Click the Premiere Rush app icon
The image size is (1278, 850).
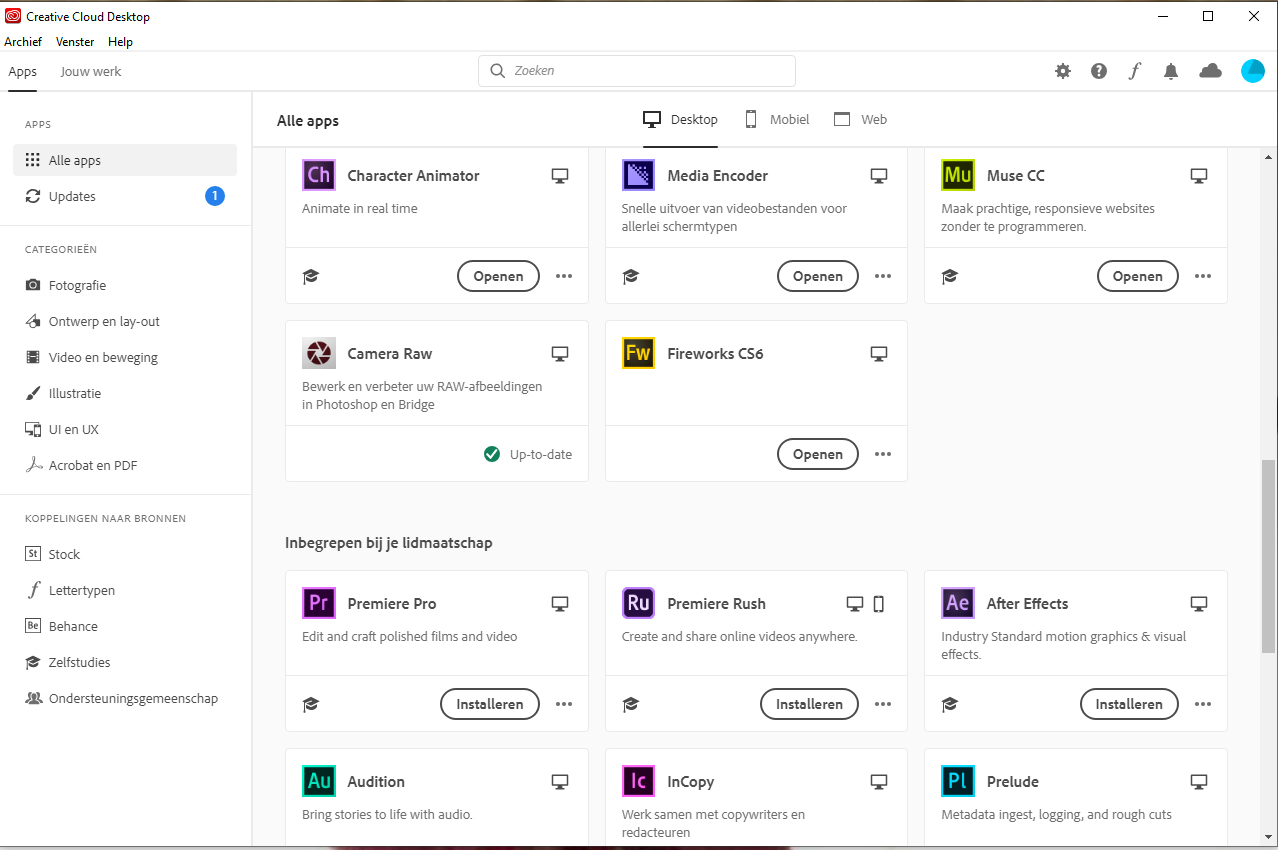[x=638, y=603]
